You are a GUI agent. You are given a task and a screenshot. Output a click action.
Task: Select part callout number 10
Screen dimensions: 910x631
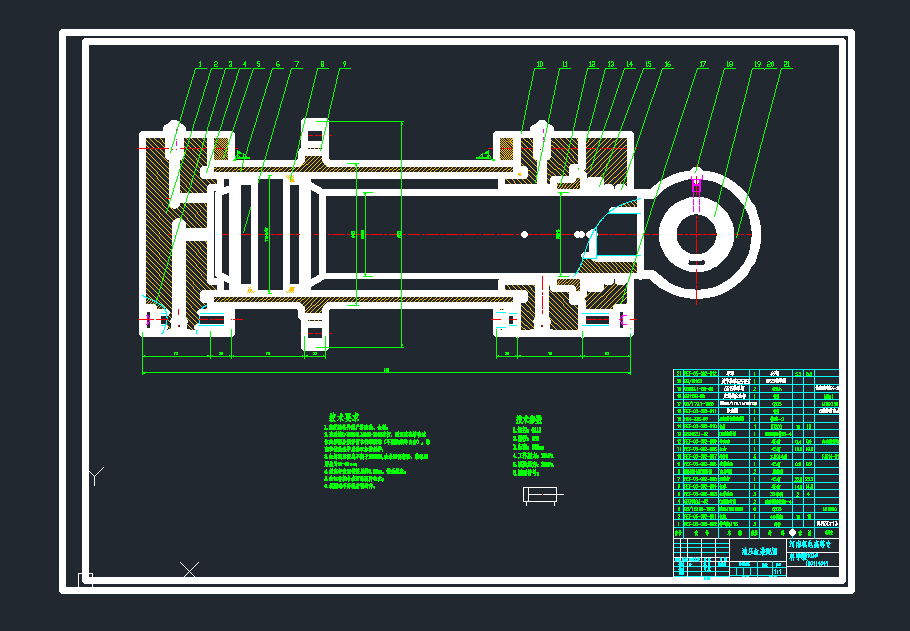point(540,65)
